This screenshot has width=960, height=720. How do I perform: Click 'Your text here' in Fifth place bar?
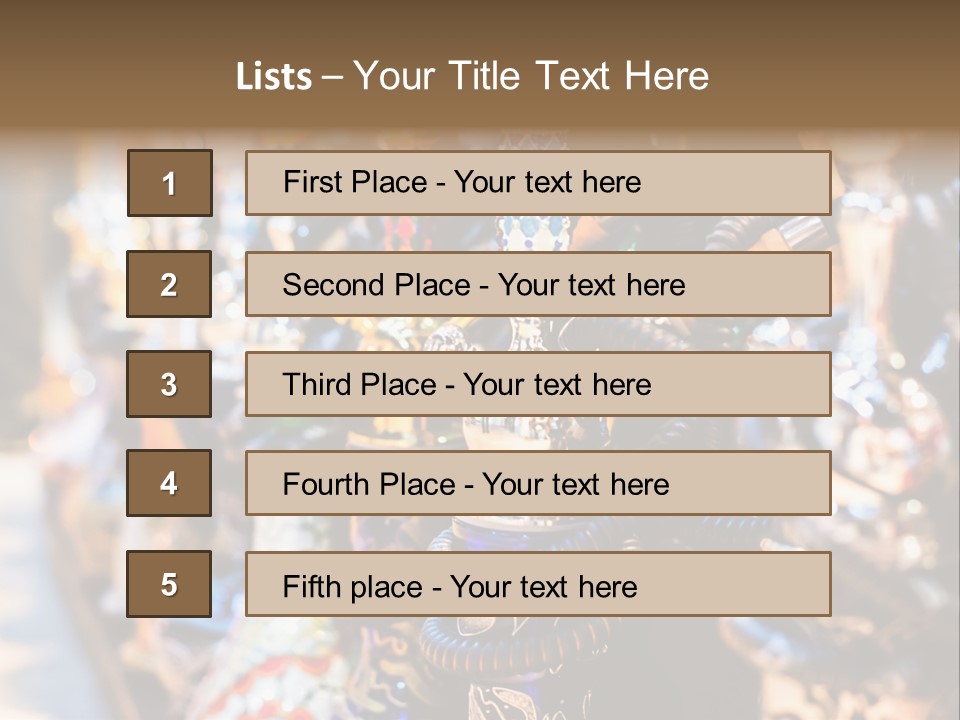543,586
